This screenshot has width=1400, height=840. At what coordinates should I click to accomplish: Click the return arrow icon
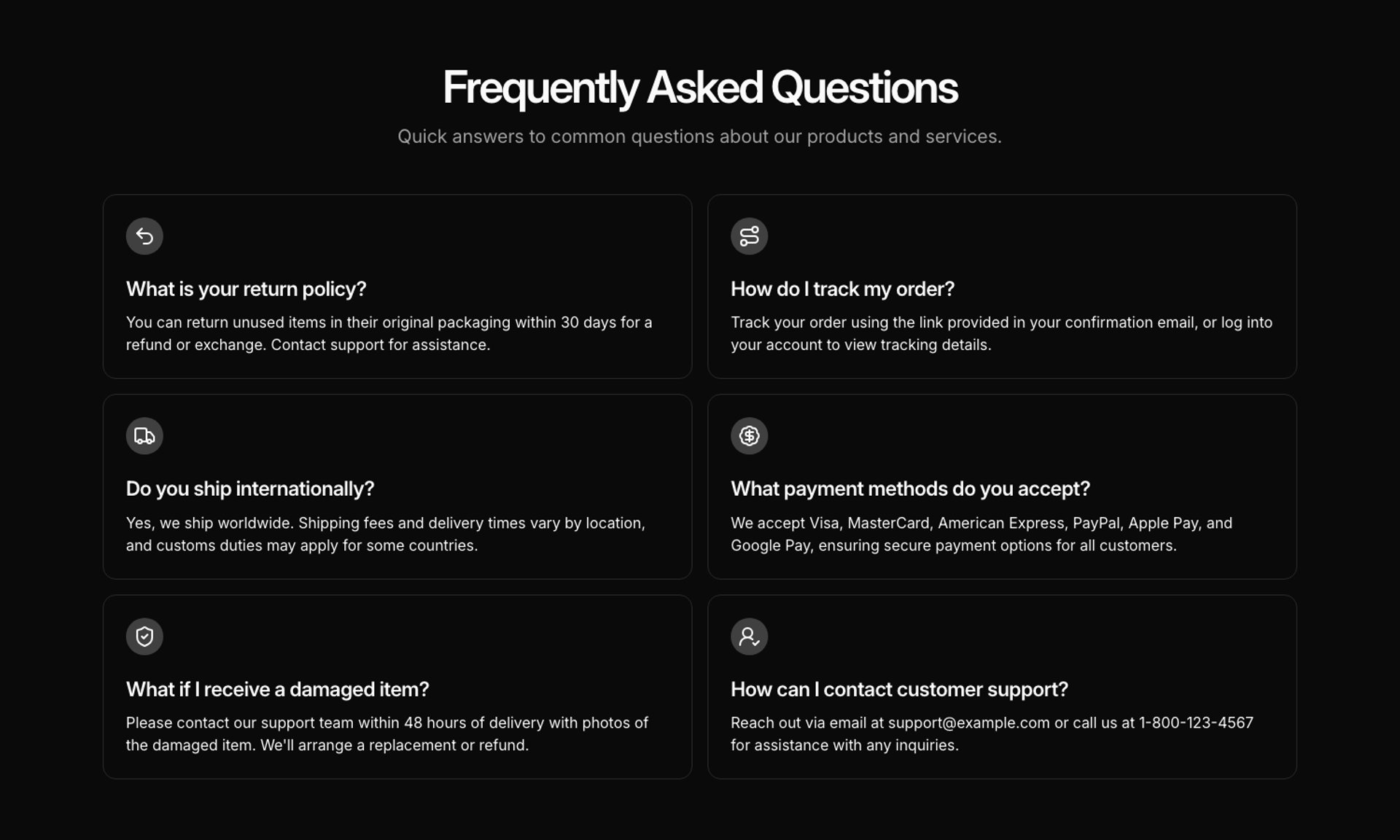[x=144, y=236]
